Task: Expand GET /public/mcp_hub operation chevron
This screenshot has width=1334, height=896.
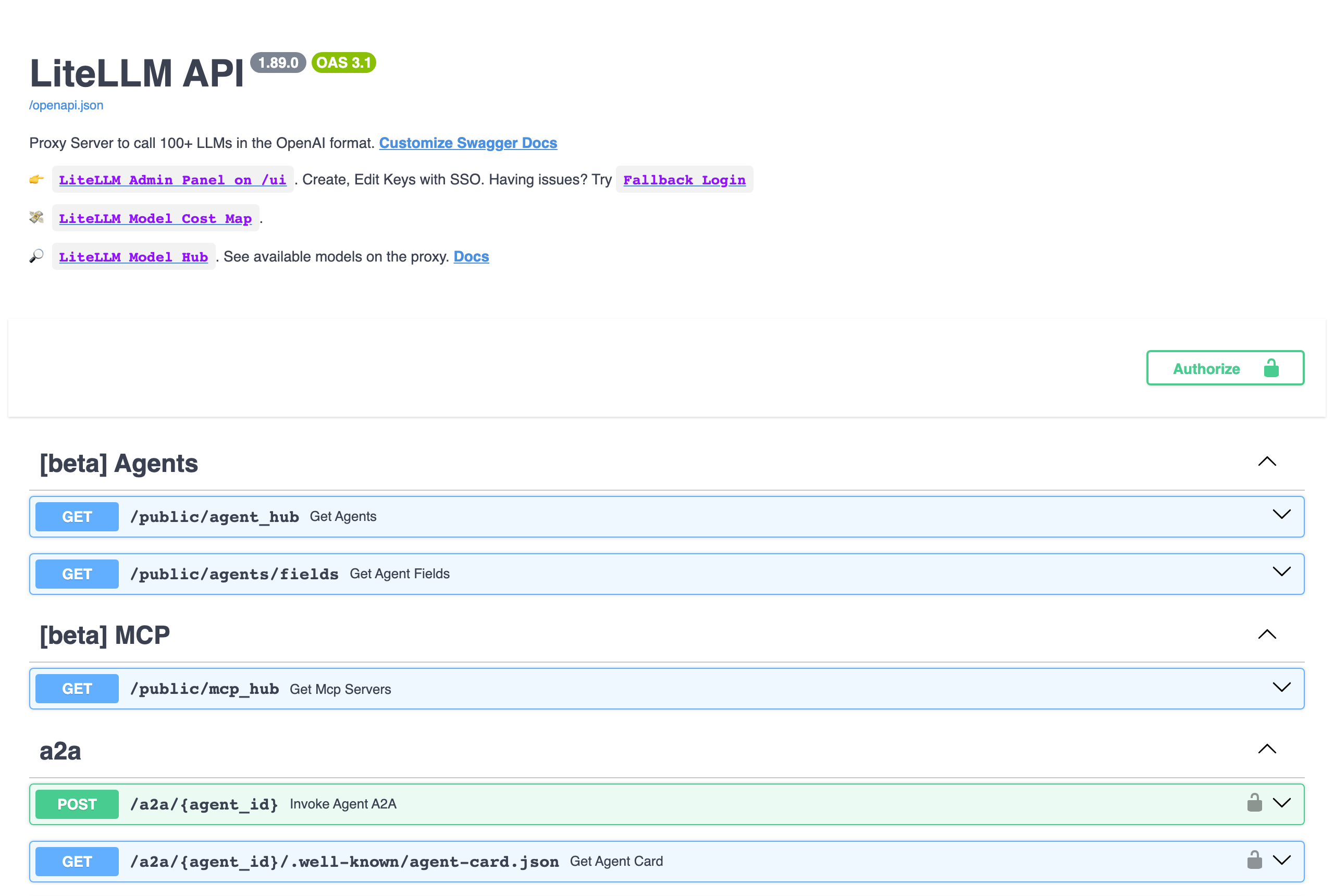Action: pos(1281,687)
